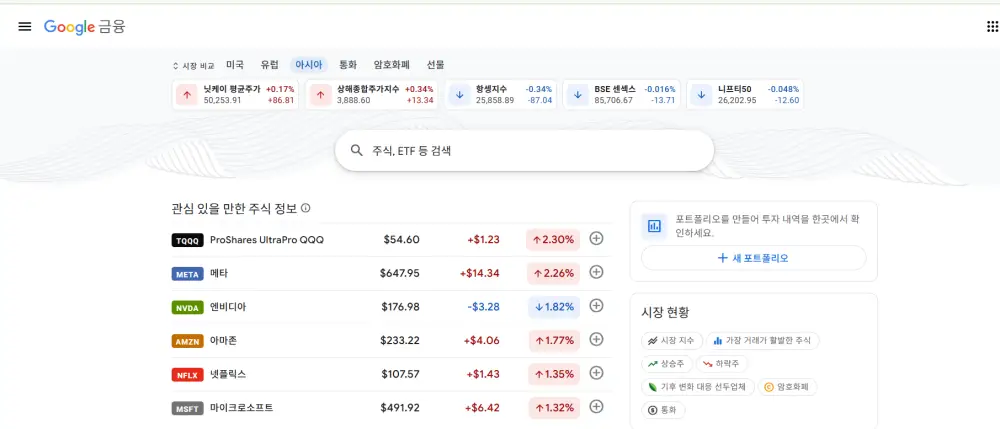The width and height of the screenshot is (1000, 429).
Task: Click the 2.30% change badge for TQQQ
Action: (554, 240)
